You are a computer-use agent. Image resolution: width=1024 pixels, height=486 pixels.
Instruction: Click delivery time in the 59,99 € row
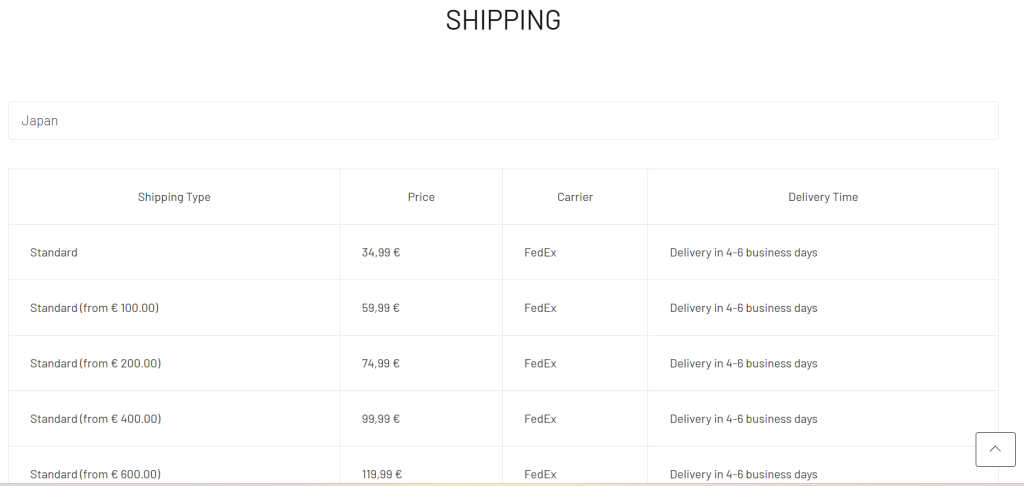[x=743, y=308]
